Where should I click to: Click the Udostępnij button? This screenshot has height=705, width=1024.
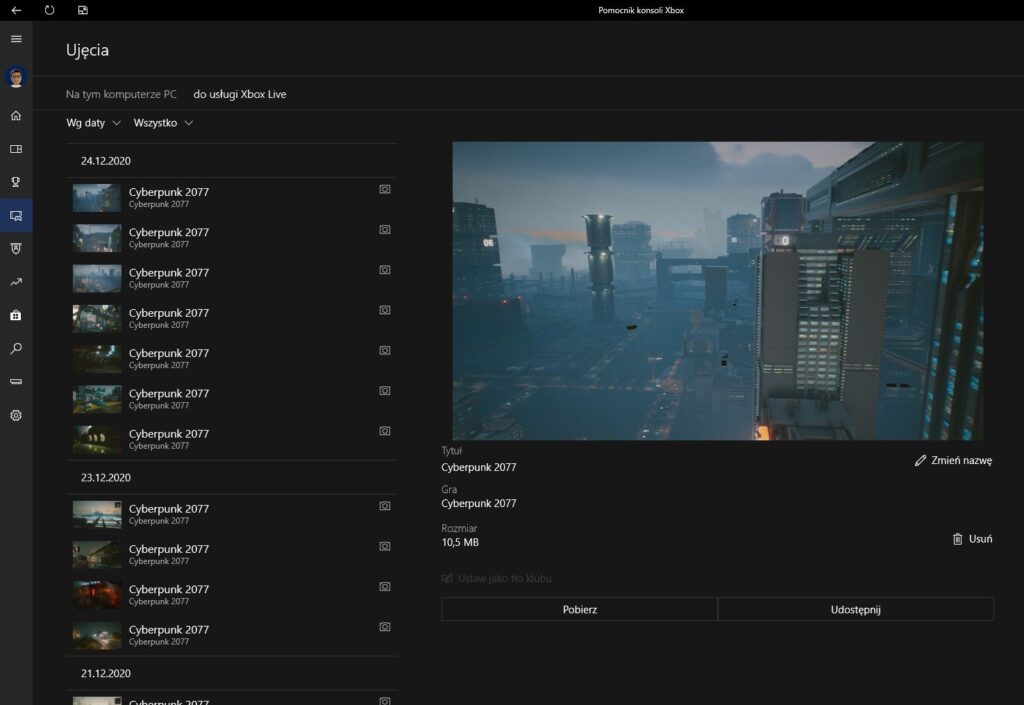pos(856,609)
